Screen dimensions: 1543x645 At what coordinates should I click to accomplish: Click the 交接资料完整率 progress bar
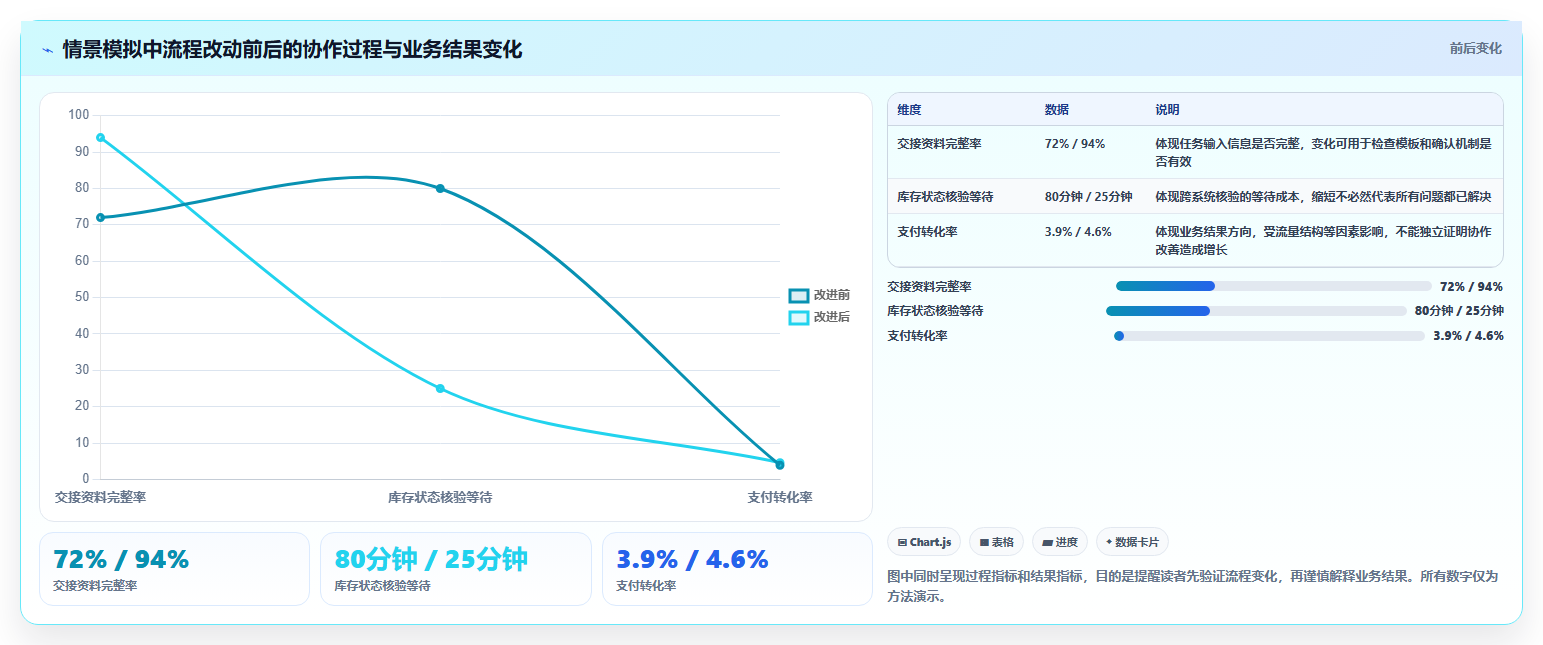pyautogui.click(x=1274, y=286)
